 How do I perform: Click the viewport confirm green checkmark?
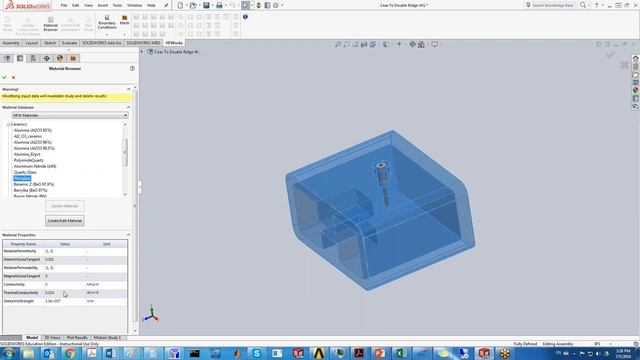point(610,55)
